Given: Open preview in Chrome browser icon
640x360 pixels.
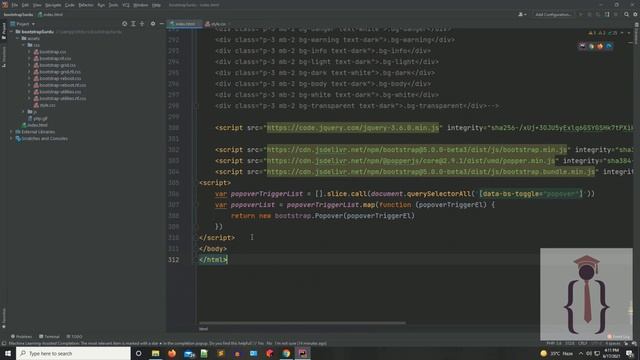Looking at the screenshot, I should (591, 46).
